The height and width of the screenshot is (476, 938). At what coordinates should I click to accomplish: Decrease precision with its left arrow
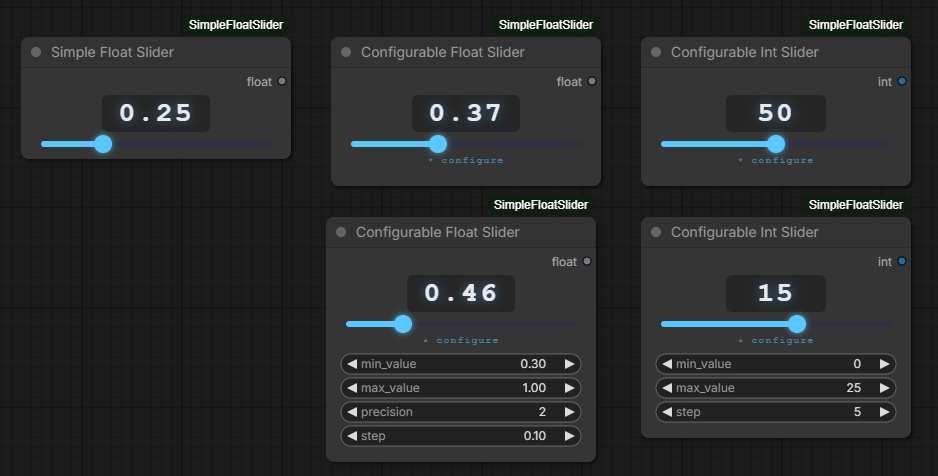(x=352, y=412)
